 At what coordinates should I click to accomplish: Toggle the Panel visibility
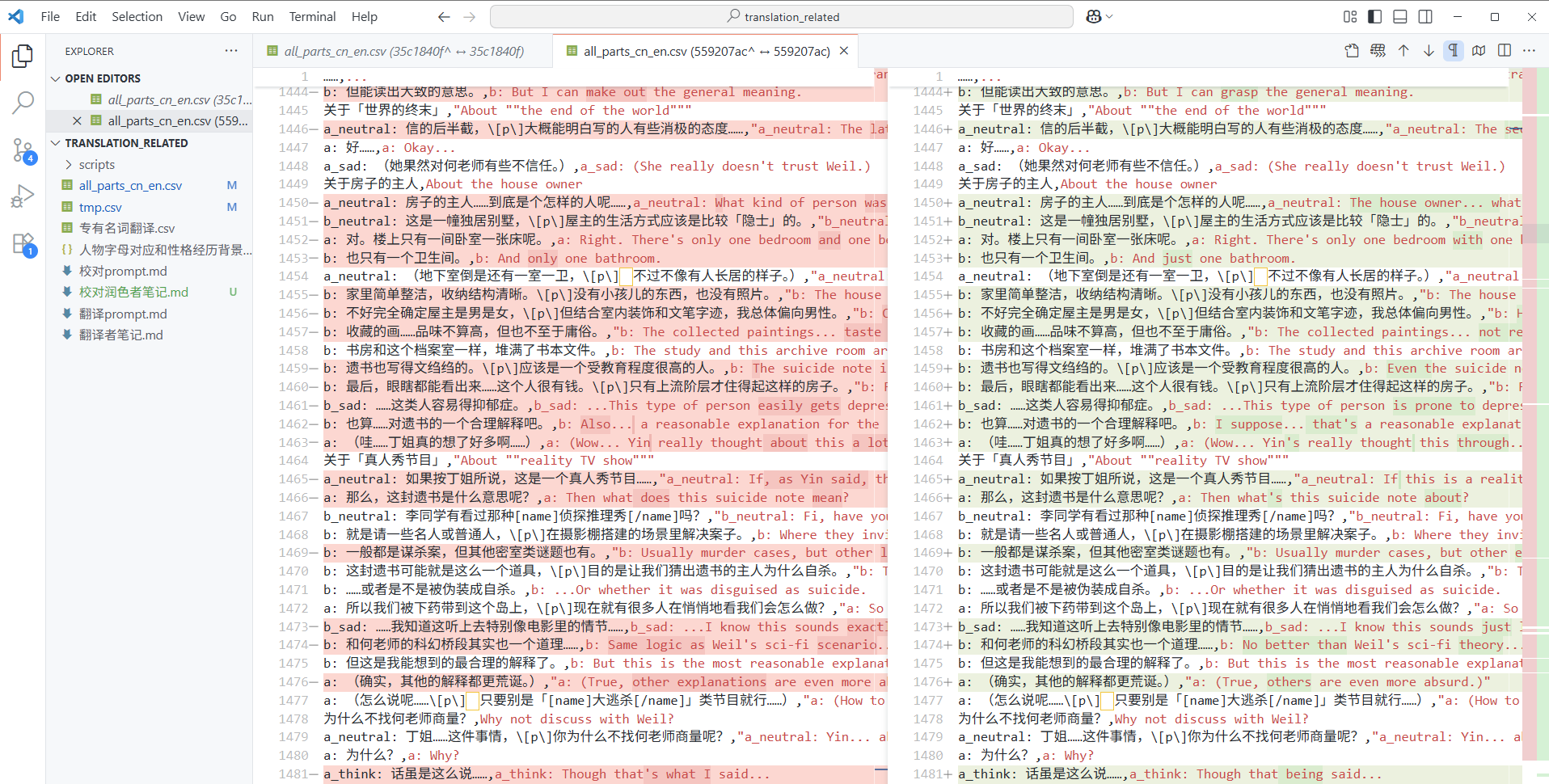(1399, 16)
